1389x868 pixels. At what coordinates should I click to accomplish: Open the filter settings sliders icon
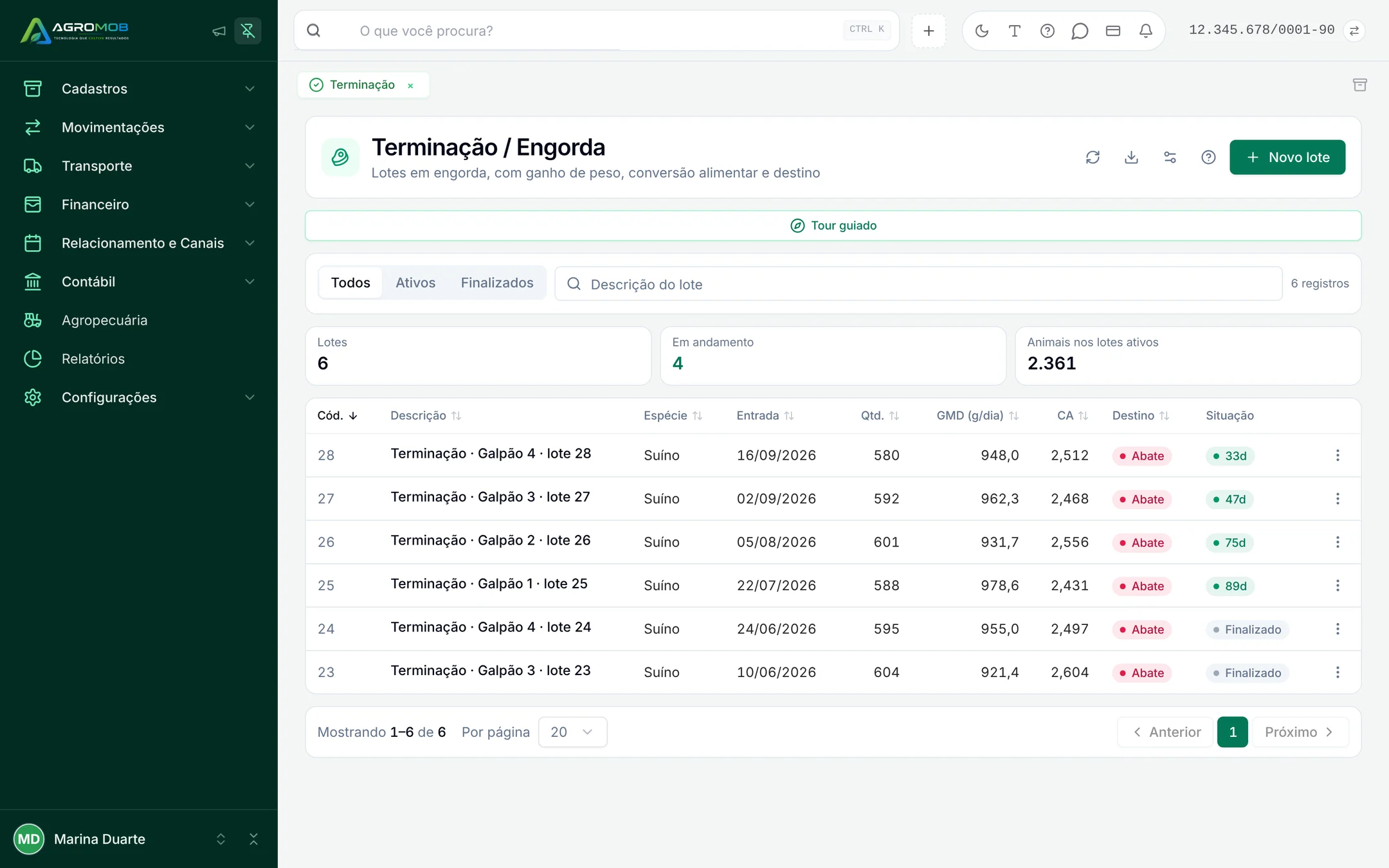pyautogui.click(x=1170, y=158)
